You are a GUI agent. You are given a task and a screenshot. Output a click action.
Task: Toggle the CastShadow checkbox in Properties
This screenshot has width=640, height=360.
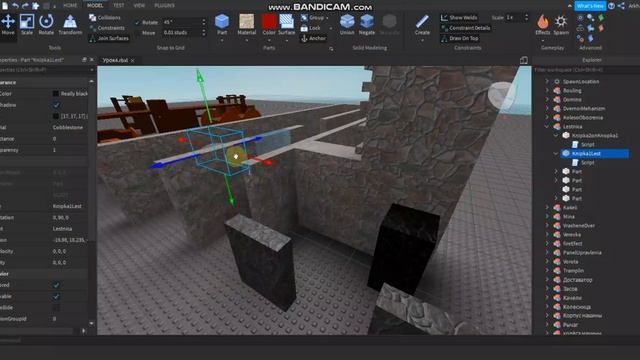[x=56, y=105]
